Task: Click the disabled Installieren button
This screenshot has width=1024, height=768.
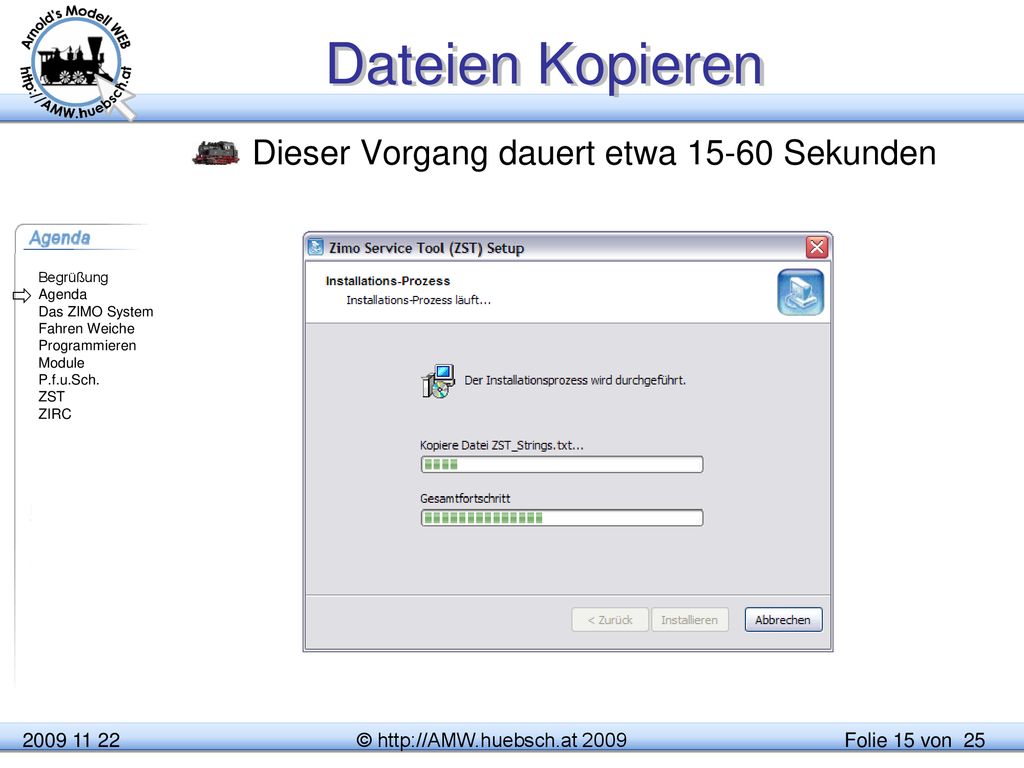Action: 690,620
